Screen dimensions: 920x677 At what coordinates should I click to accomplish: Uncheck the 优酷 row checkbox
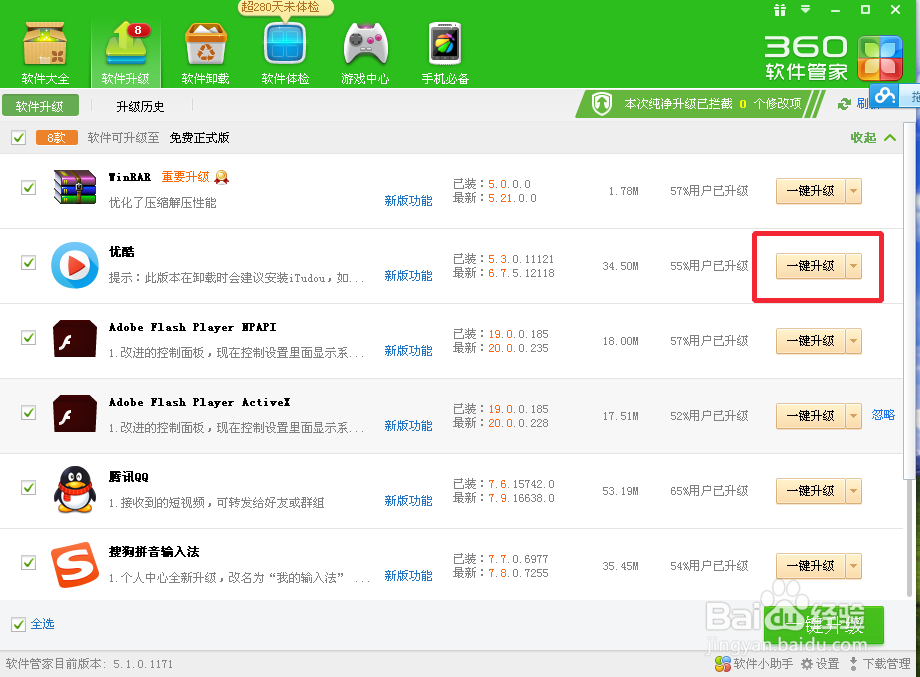[28, 263]
